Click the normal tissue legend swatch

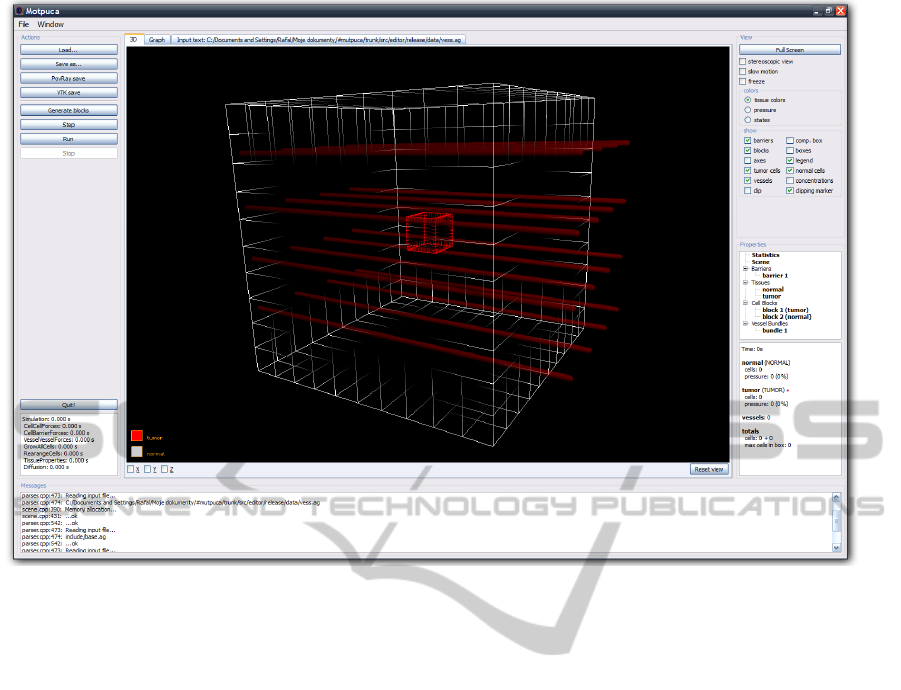(x=137, y=452)
